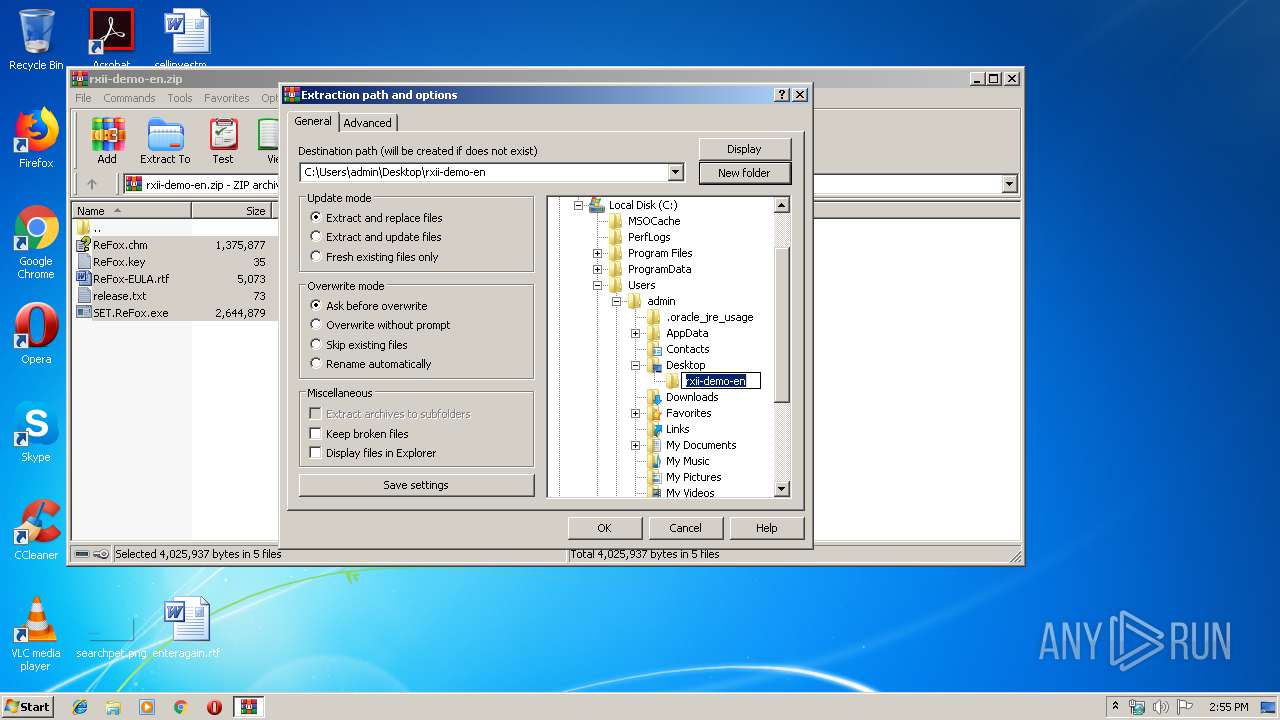Open destination path dropdown arrow

point(676,172)
